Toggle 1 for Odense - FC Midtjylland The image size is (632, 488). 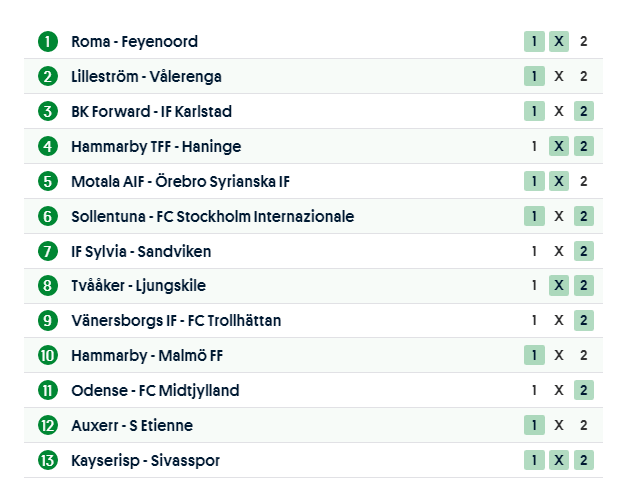[x=535, y=390]
